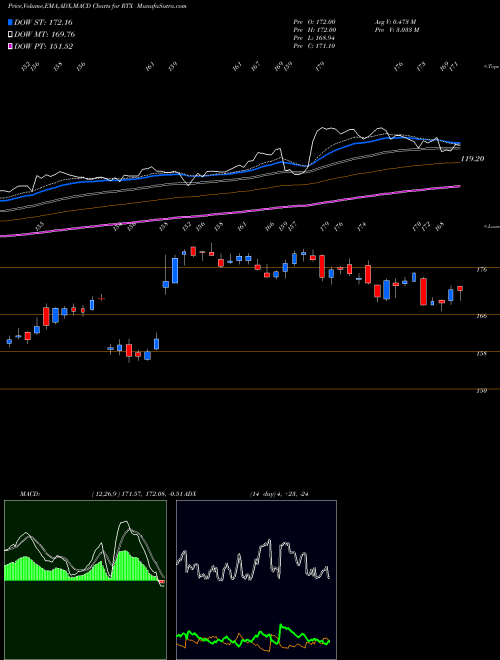
Task: Click the chart title 'Price,Volume,EMA,ADX,MACD Charts for RTX'
Action: click(70, 6)
